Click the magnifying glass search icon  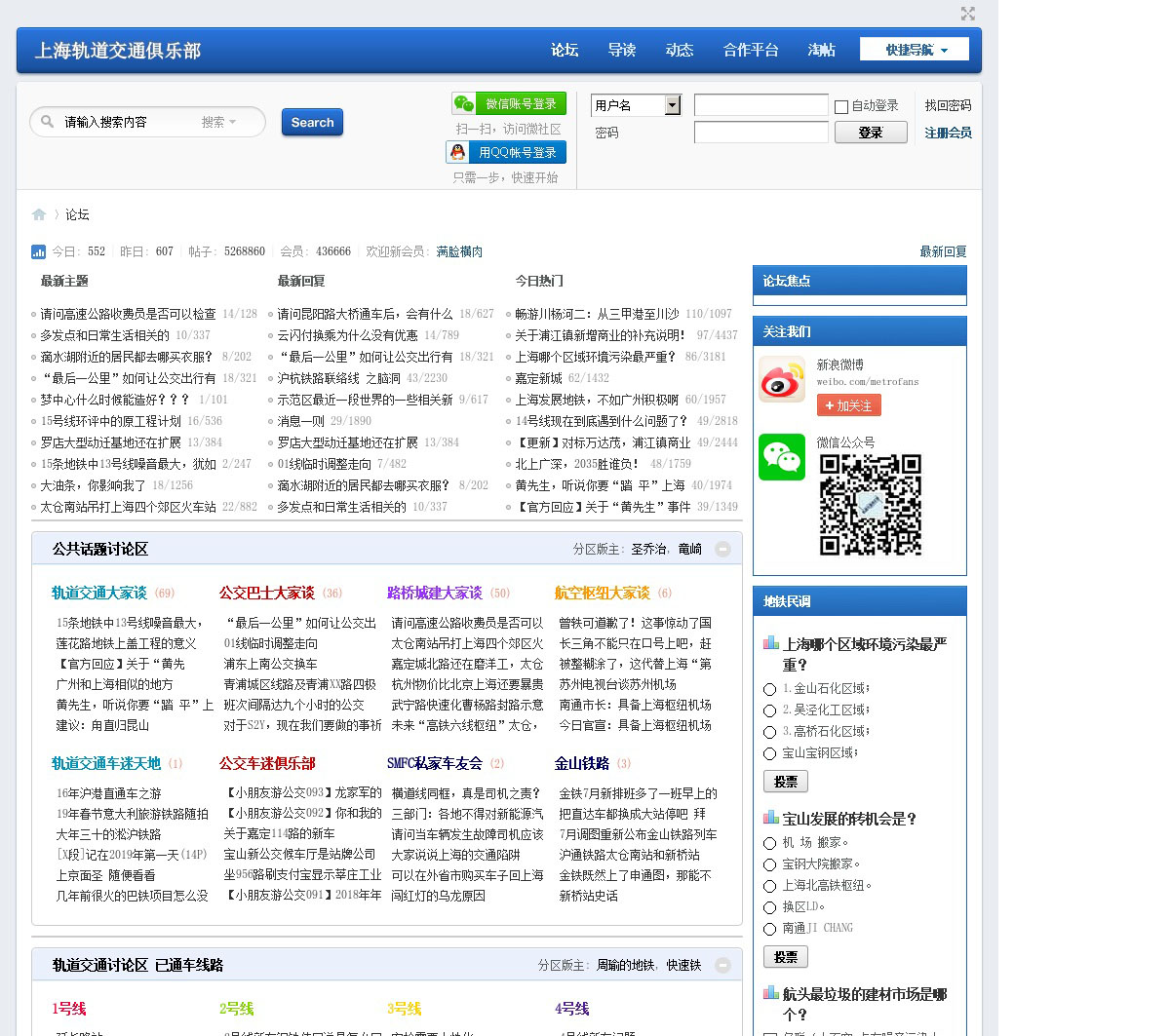pyautogui.click(x=47, y=122)
